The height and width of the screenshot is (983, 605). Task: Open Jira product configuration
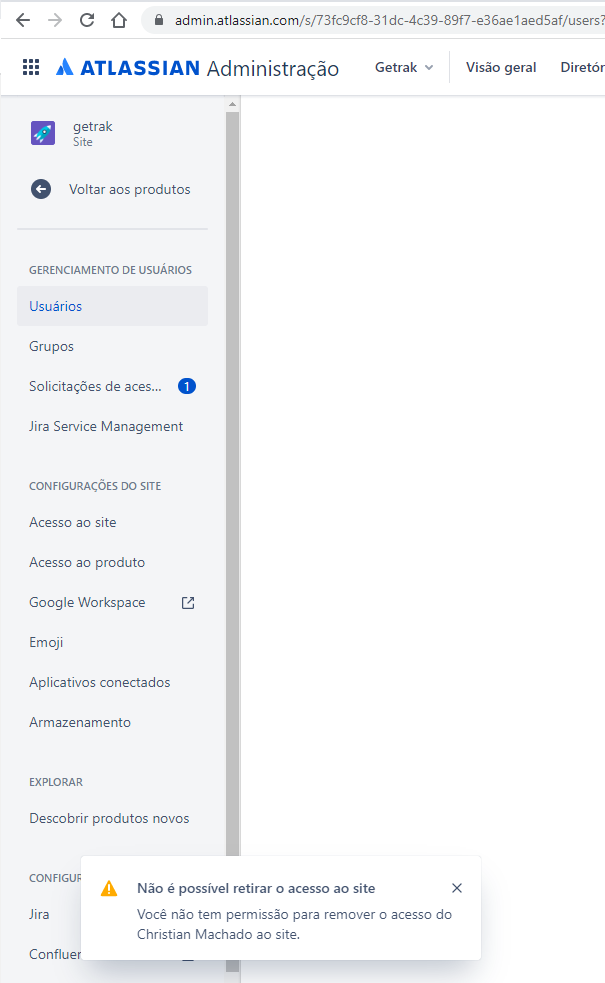(39, 914)
